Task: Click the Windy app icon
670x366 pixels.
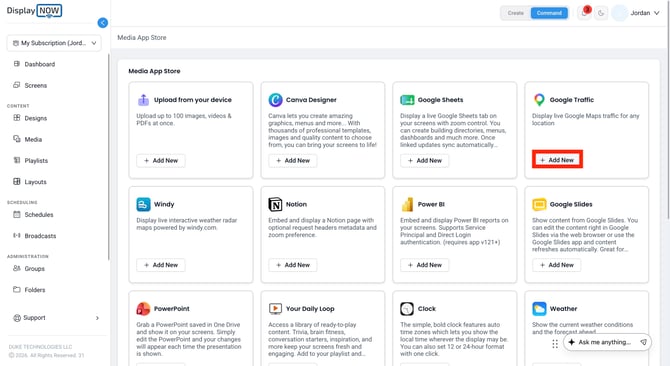Action: tap(143, 204)
